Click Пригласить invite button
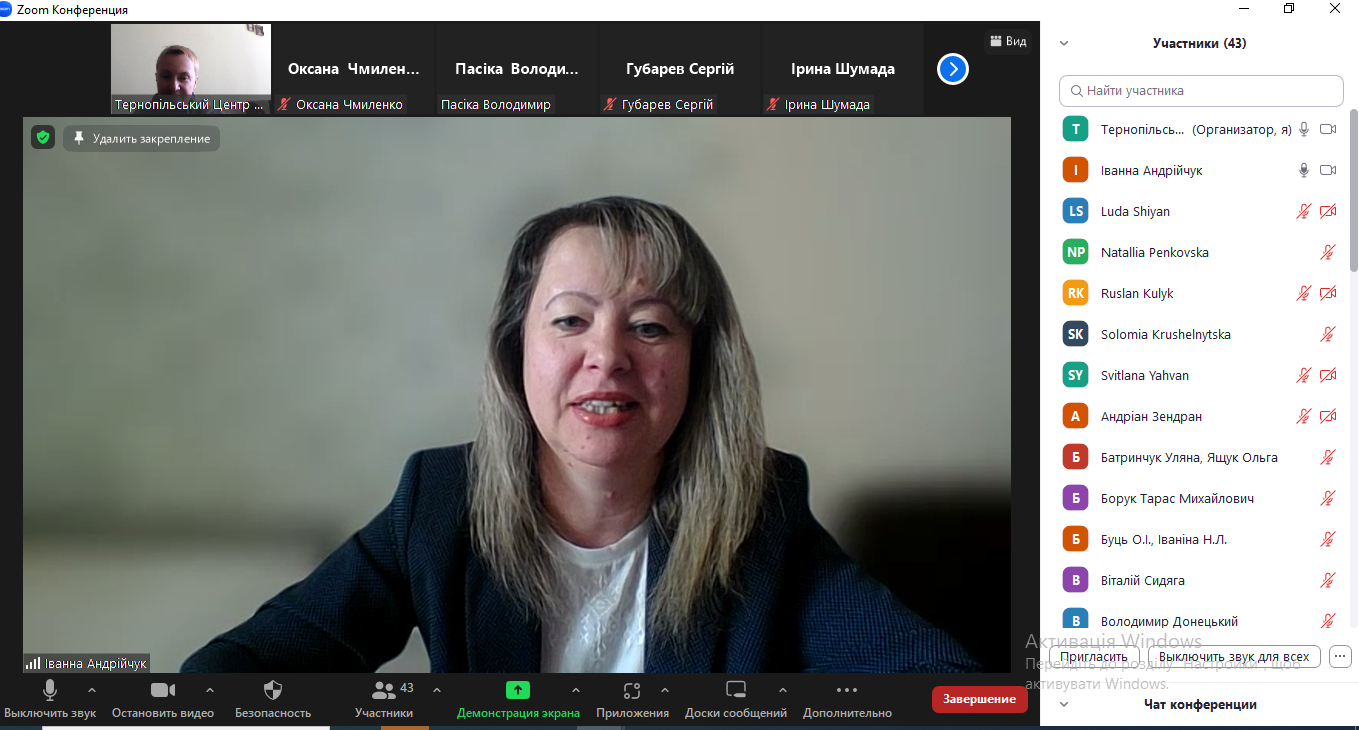Viewport: 1359px width, 730px height. pyautogui.click(x=1094, y=657)
